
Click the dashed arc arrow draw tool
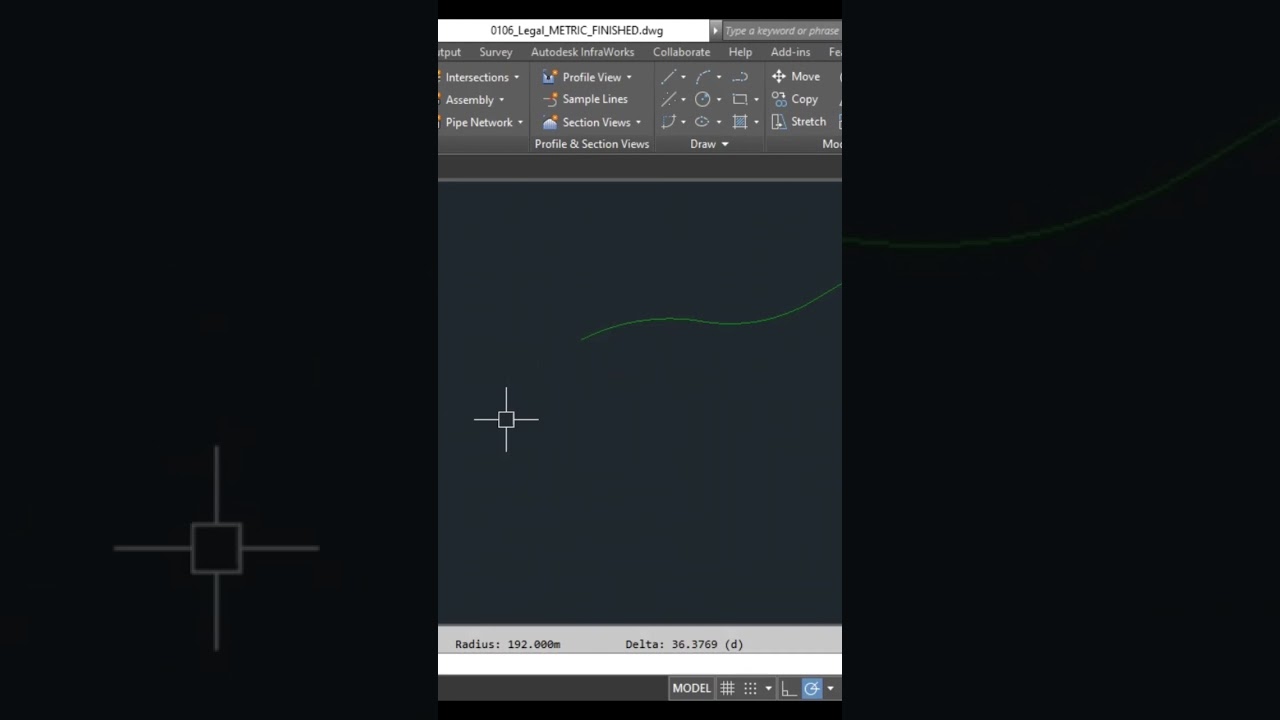coord(740,77)
